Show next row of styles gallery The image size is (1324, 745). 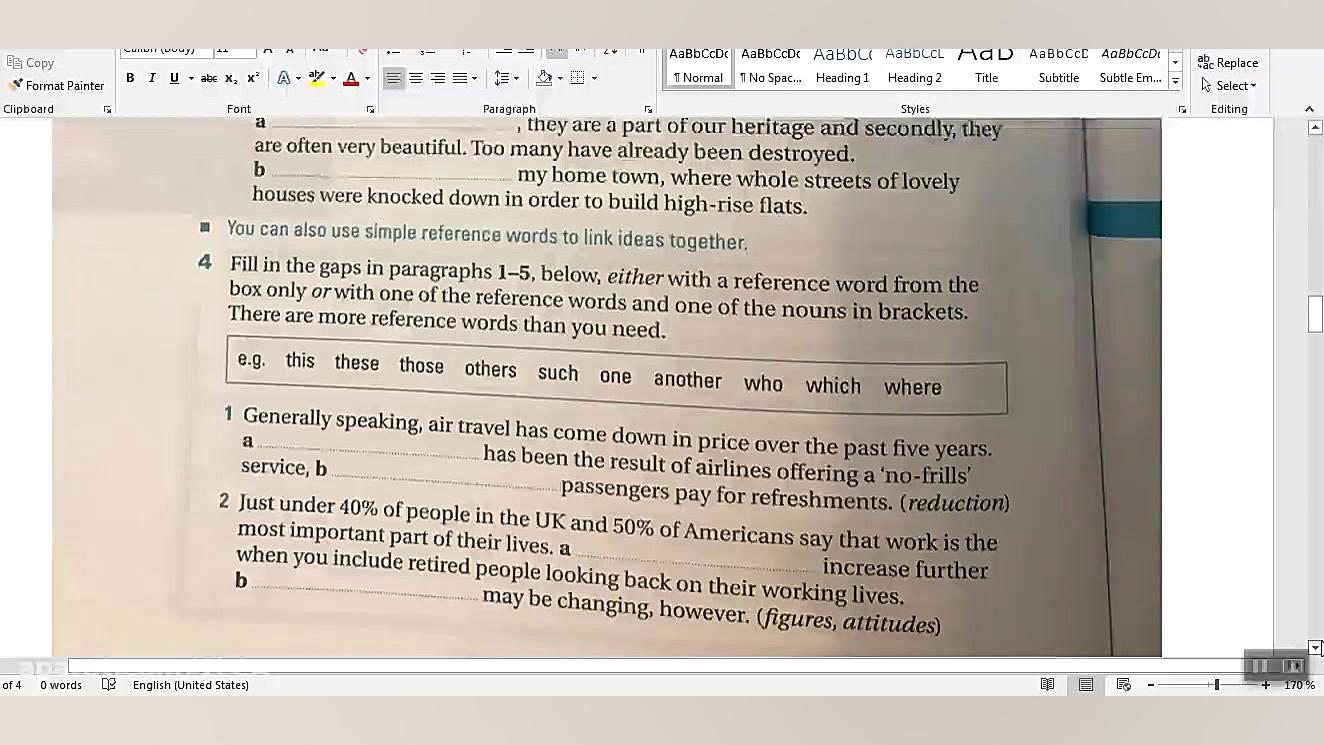point(1175,62)
